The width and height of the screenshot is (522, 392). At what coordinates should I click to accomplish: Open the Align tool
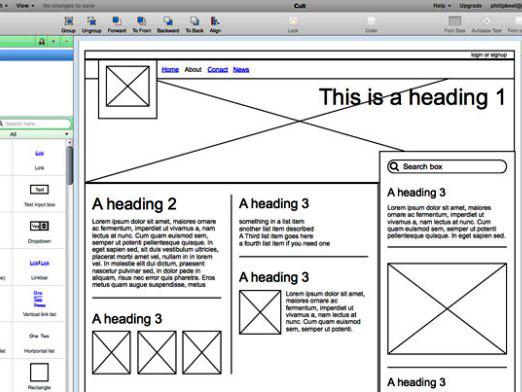pyautogui.click(x=215, y=25)
